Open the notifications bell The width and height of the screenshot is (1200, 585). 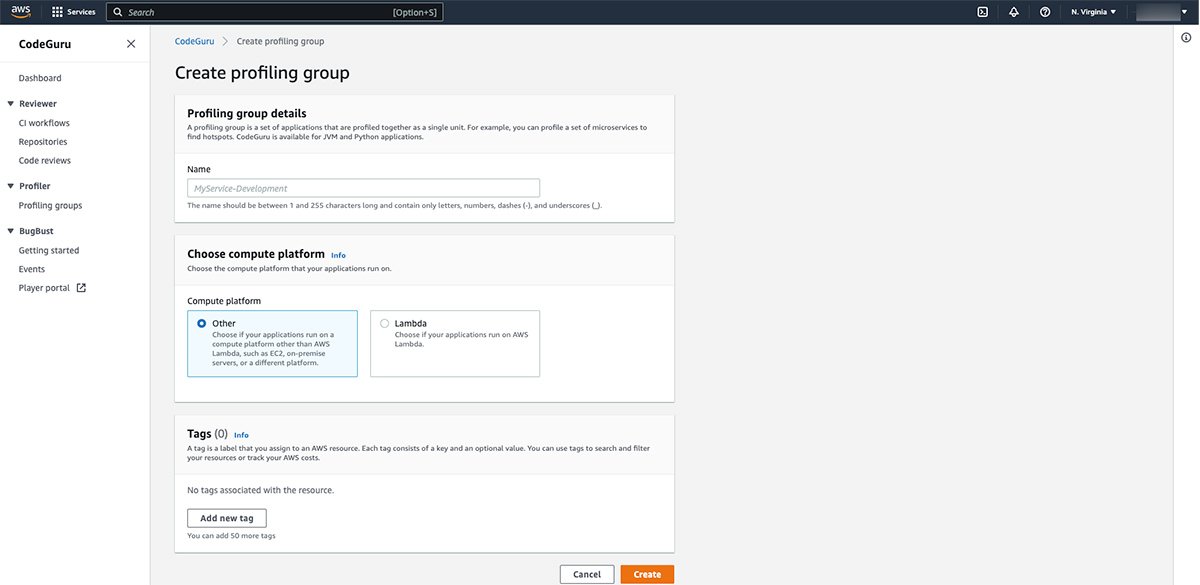click(1013, 12)
